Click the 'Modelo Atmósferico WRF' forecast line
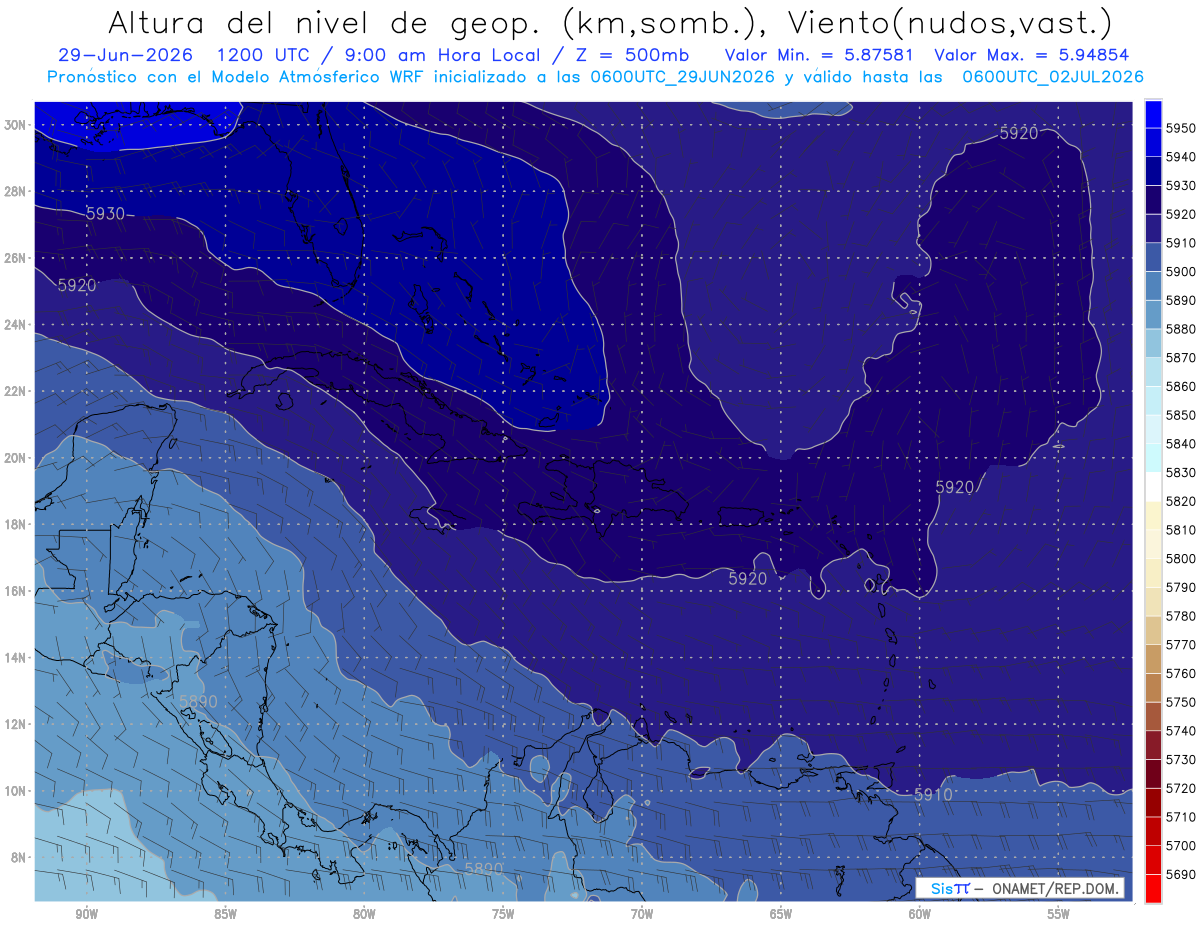Image resolution: width=1200 pixels, height=927 pixels. (320, 76)
